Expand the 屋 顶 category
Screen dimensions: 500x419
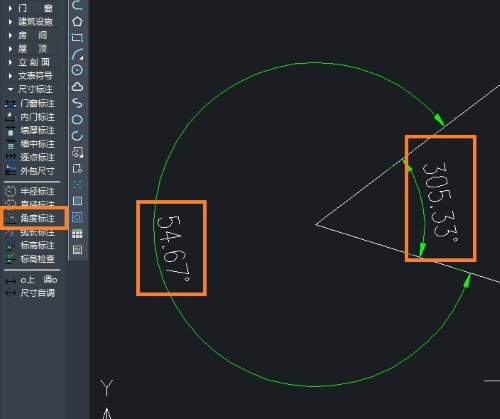tap(31, 49)
